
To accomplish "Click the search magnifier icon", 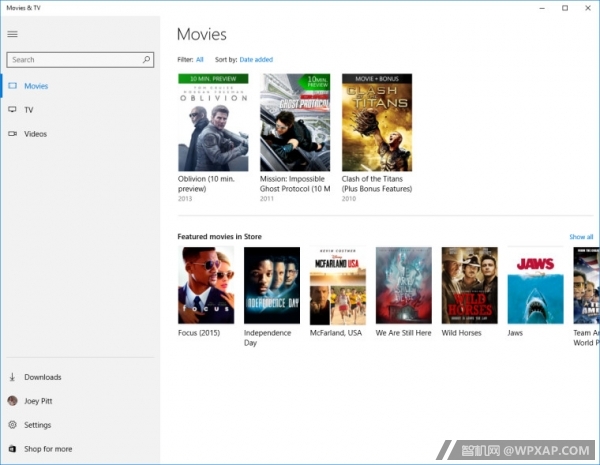I will coord(146,60).
